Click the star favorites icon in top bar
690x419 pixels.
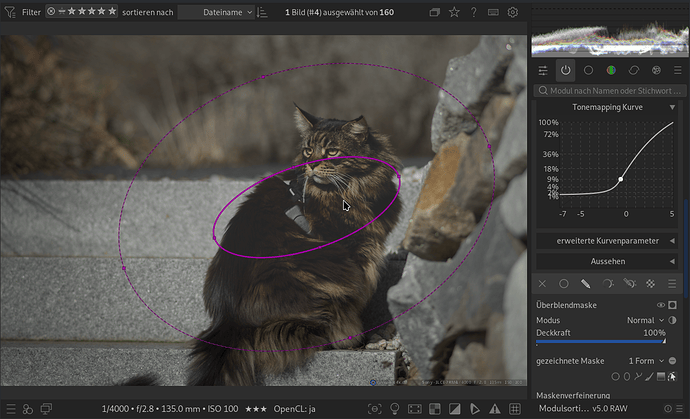tap(455, 12)
